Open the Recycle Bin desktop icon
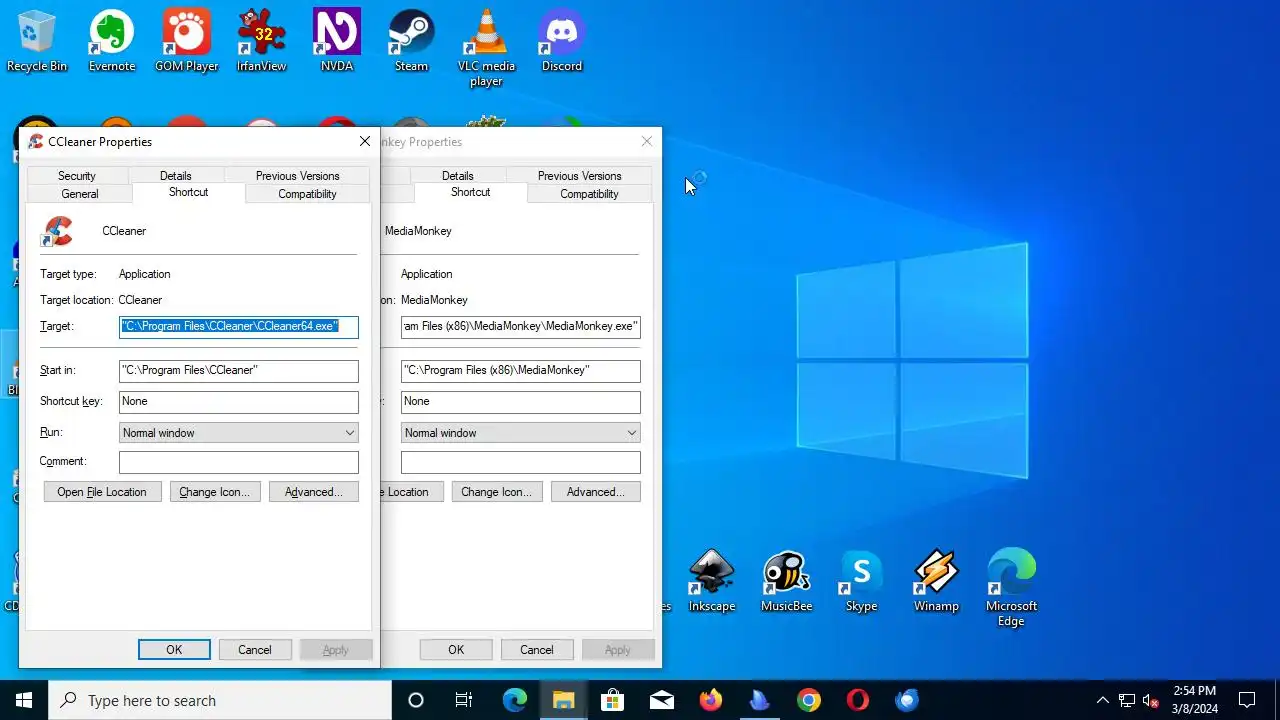This screenshot has width=1280, height=720. click(37, 41)
